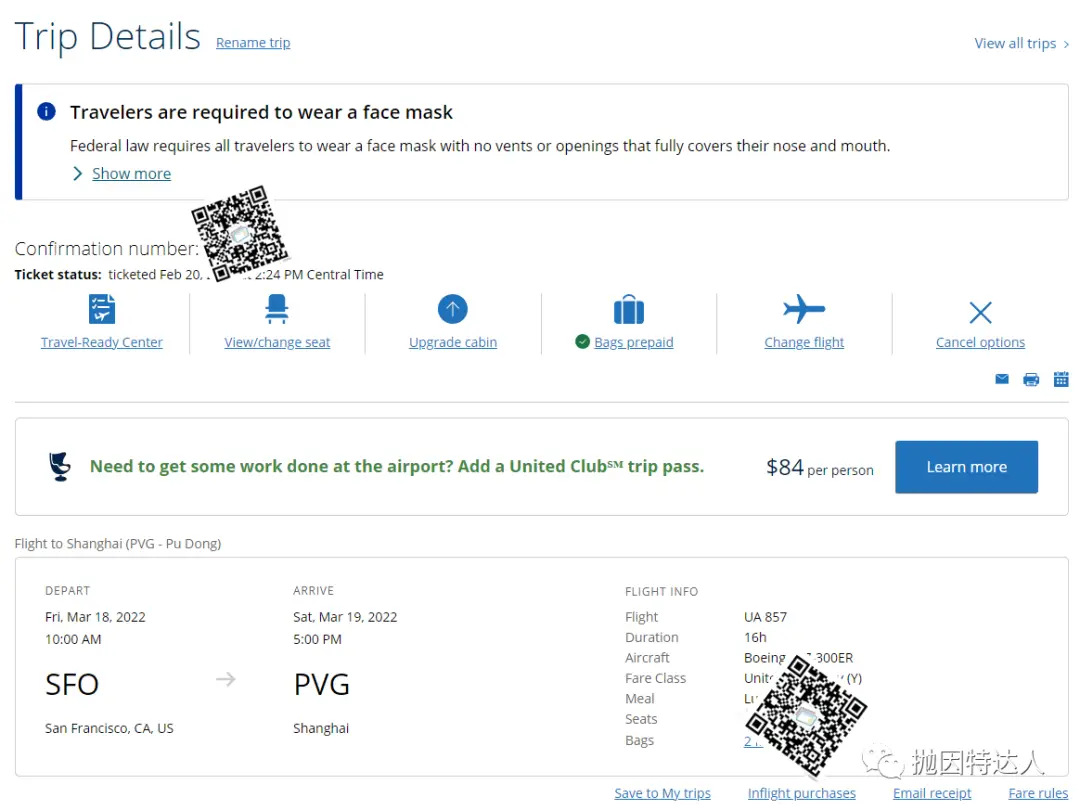Screen dimensions: 1080x810
Task: Click the email envelope icon
Action: click(x=1002, y=379)
